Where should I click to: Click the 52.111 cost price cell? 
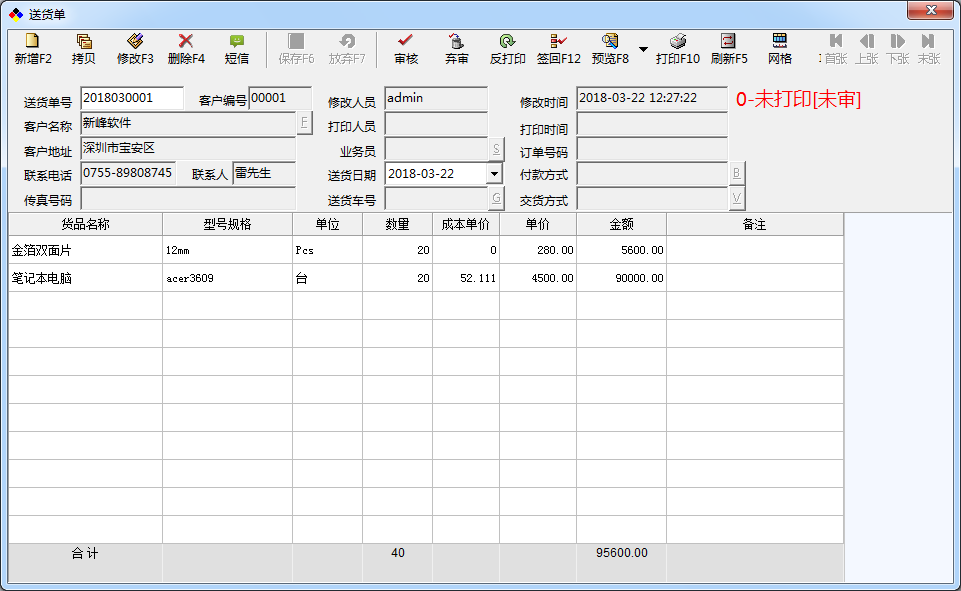coord(466,278)
